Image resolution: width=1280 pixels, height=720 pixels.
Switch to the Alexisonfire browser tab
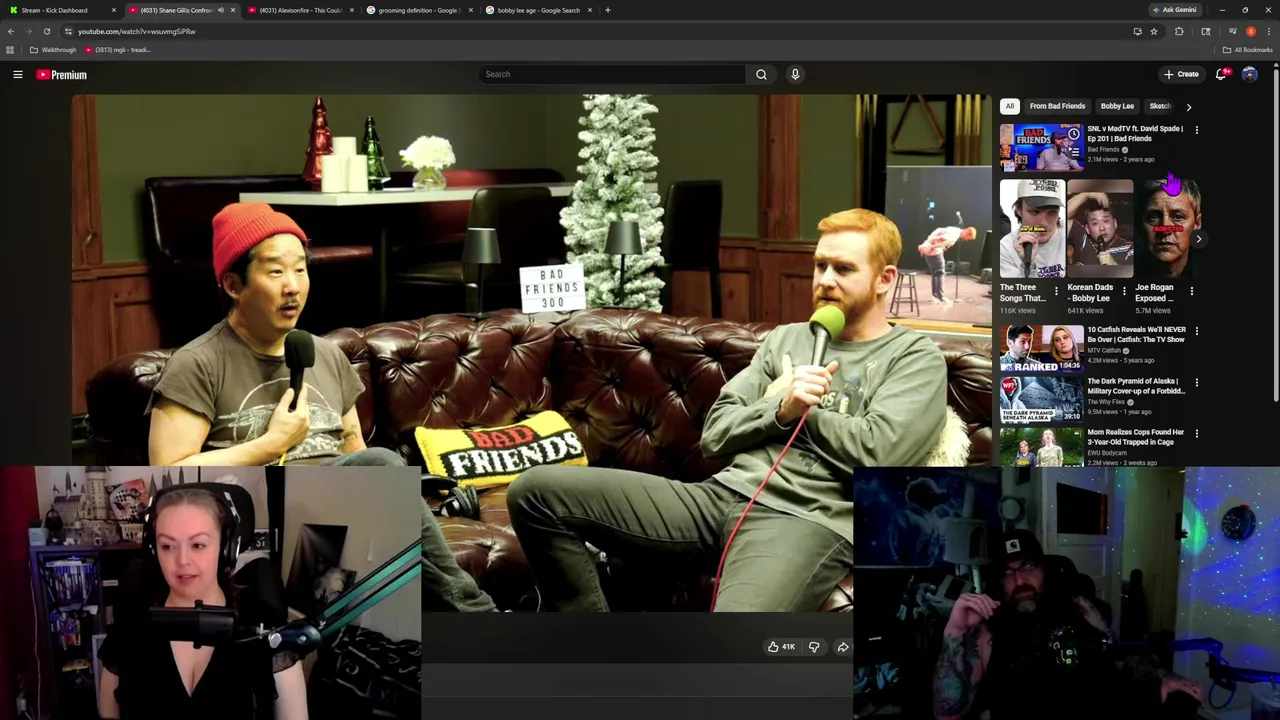point(300,10)
